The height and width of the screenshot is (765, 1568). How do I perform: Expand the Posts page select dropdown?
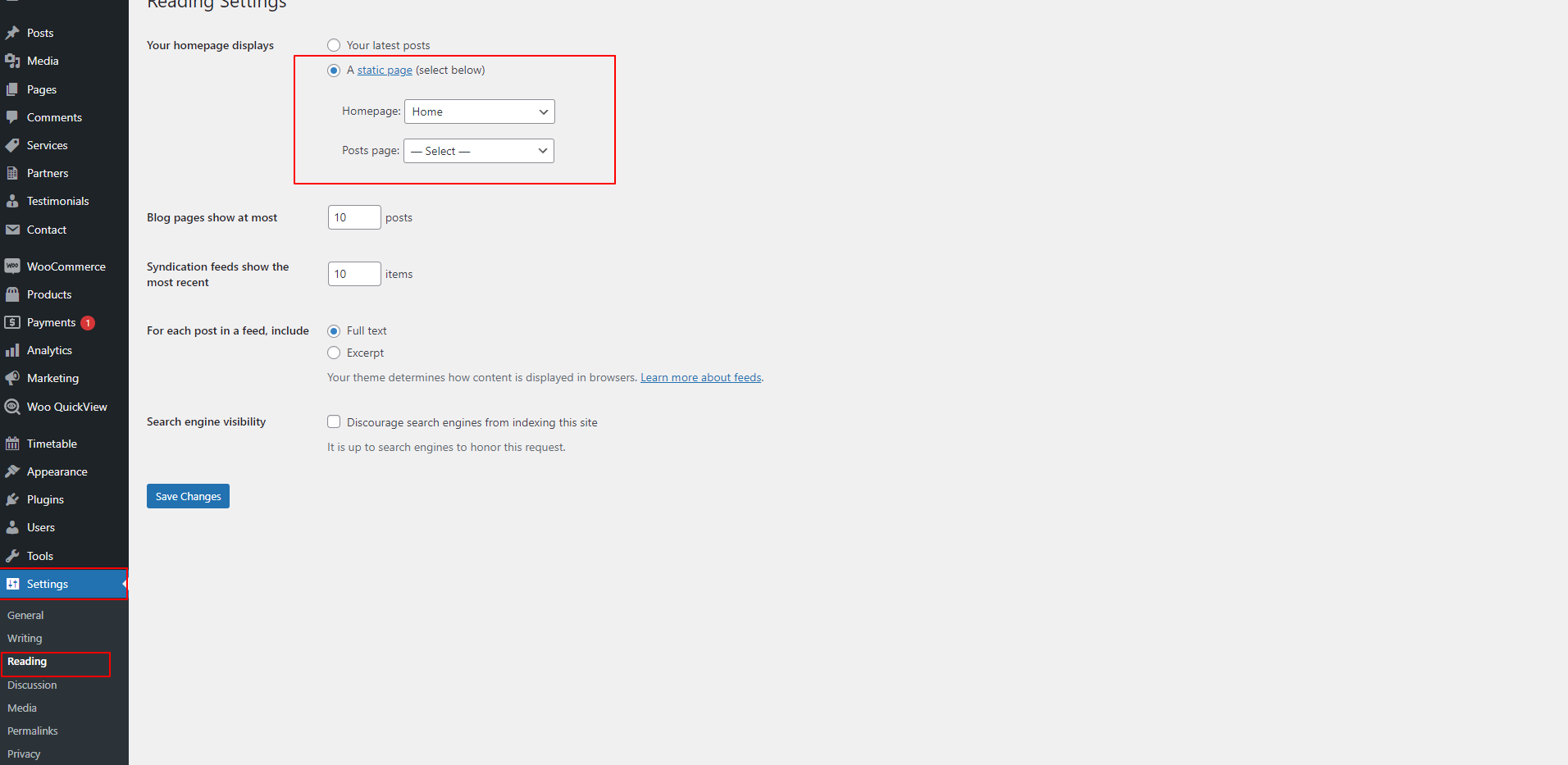coord(478,151)
